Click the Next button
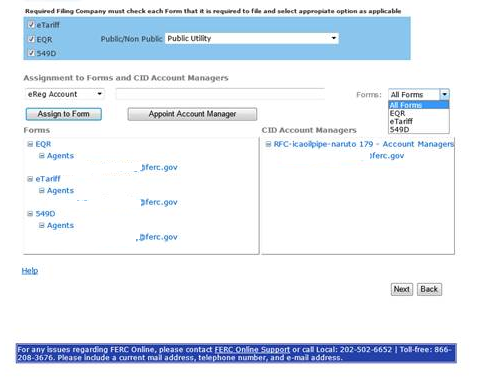The height and width of the screenshot is (378, 479). pyautogui.click(x=402, y=289)
